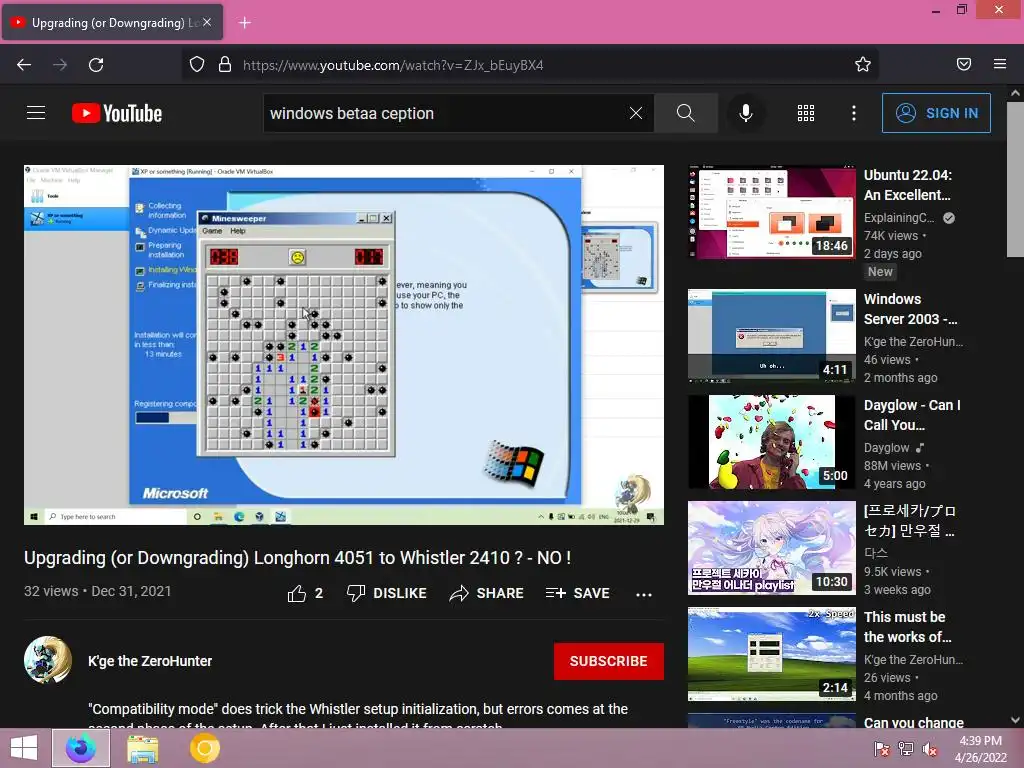The width and height of the screenshot is (1024, 768).
Task: Open tracking protection shield icon
Action: click(197, 65)
